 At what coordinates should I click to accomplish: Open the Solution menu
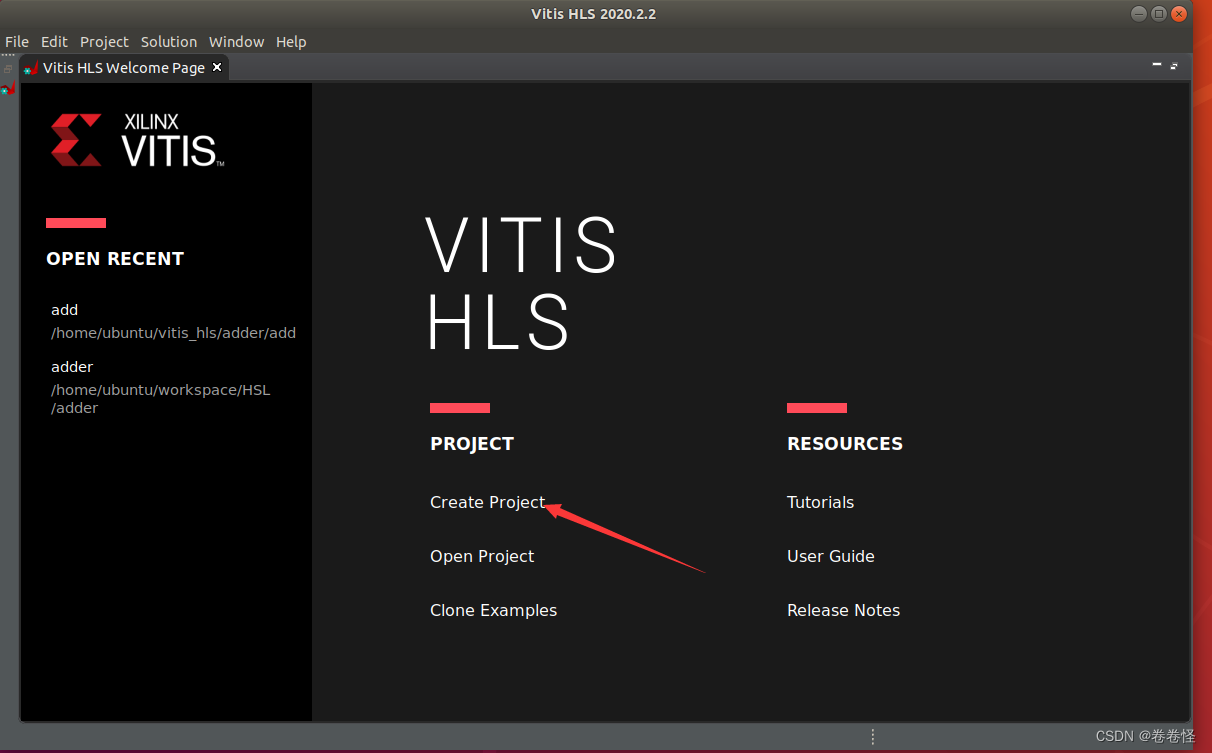click(168, 42)
